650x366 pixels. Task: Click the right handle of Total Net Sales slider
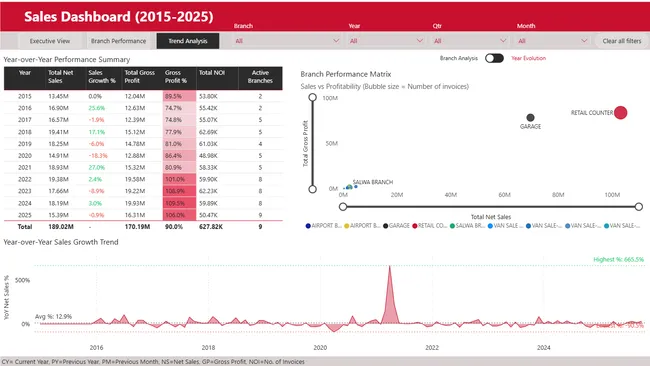click(x=639, y=206)
